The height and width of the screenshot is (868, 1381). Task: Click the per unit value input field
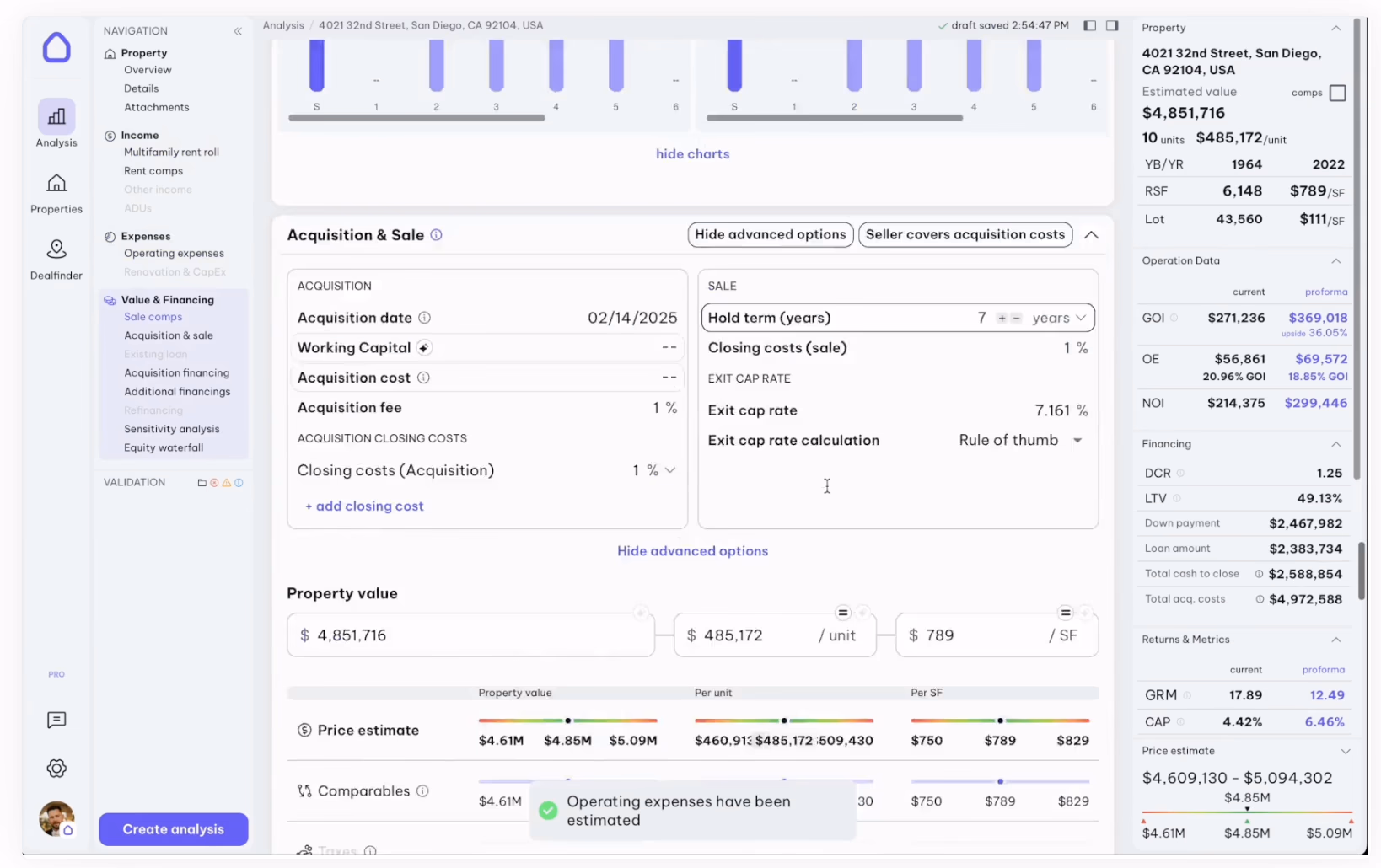[775, 635]
